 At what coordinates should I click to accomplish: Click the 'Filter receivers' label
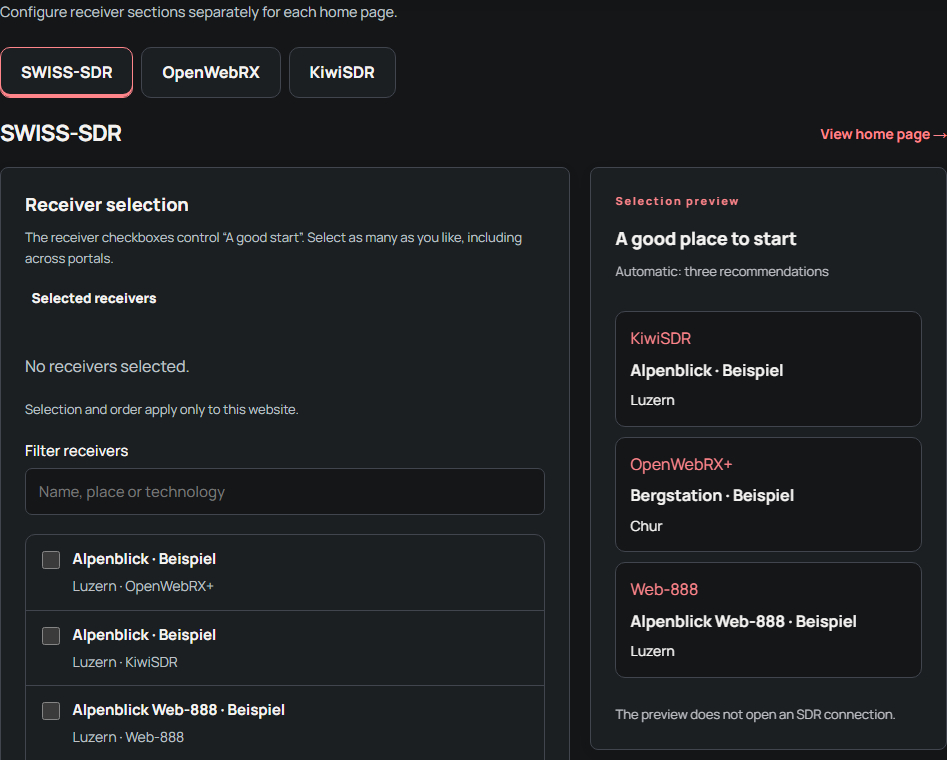(77, 451)
